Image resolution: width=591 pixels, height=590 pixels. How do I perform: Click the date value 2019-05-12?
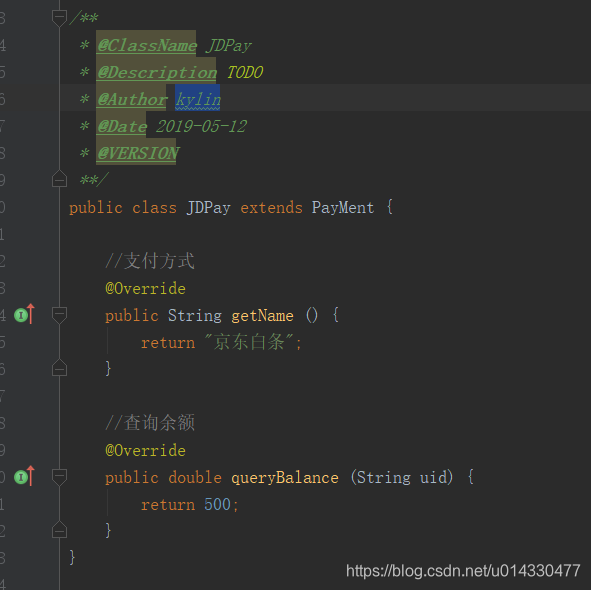click(201, 126)
